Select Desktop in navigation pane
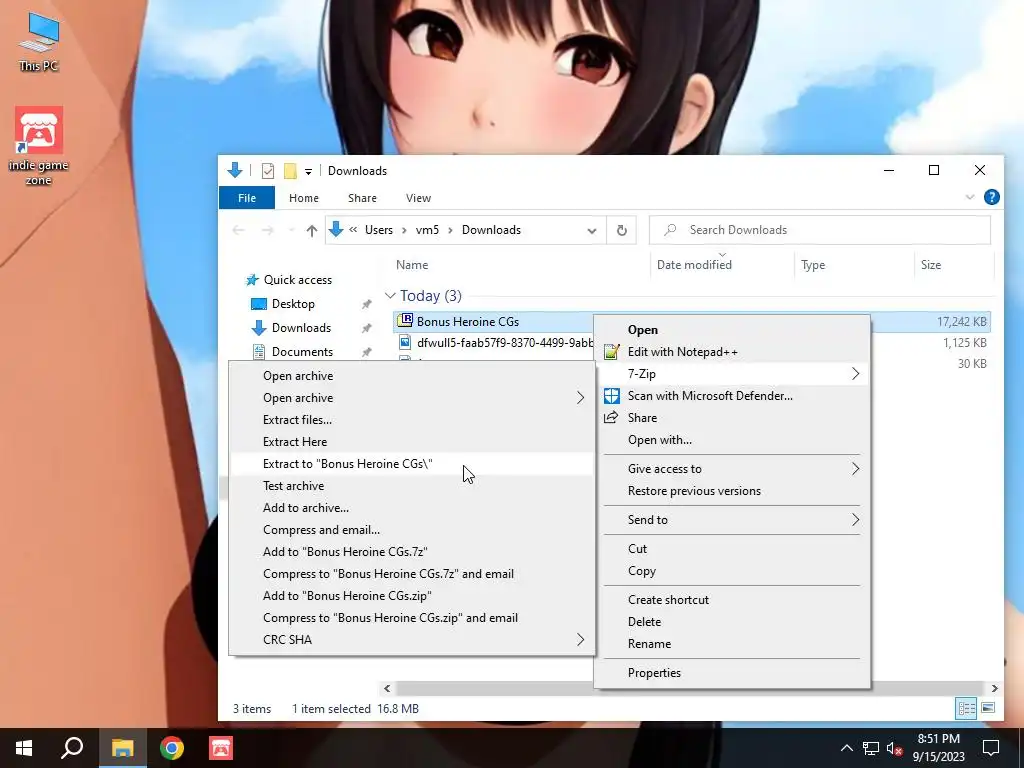Image resolution: width=1024 pixels, height=768 pixels. coord(293,304)
